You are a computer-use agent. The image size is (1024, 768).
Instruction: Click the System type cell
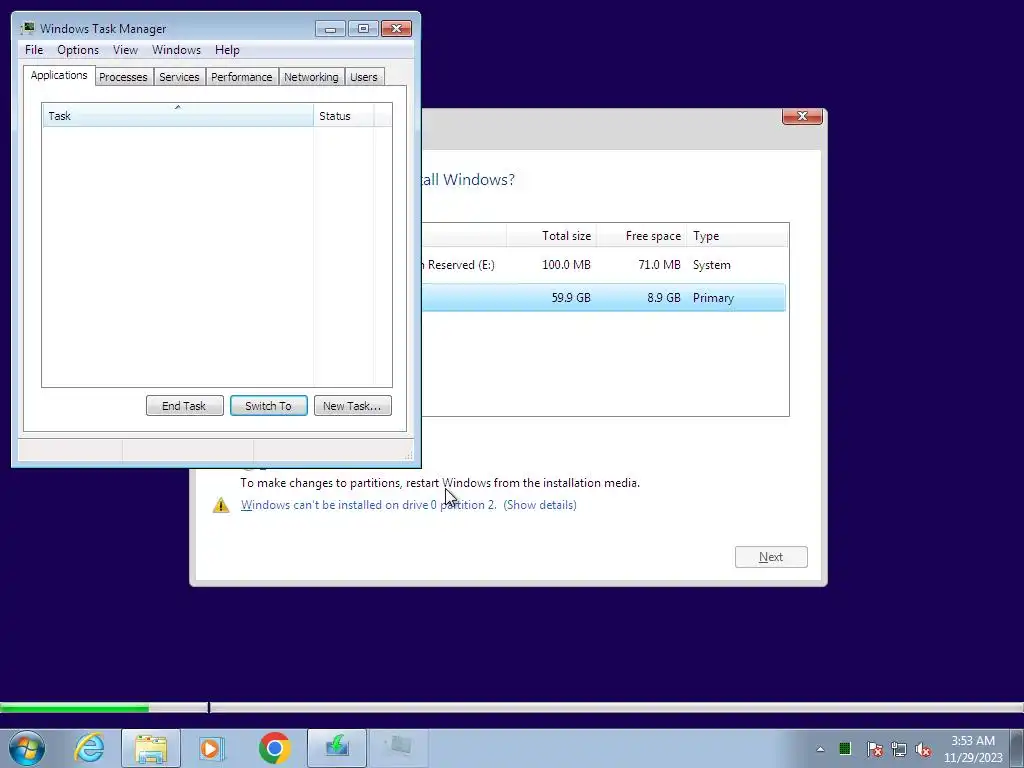(711, 264)
